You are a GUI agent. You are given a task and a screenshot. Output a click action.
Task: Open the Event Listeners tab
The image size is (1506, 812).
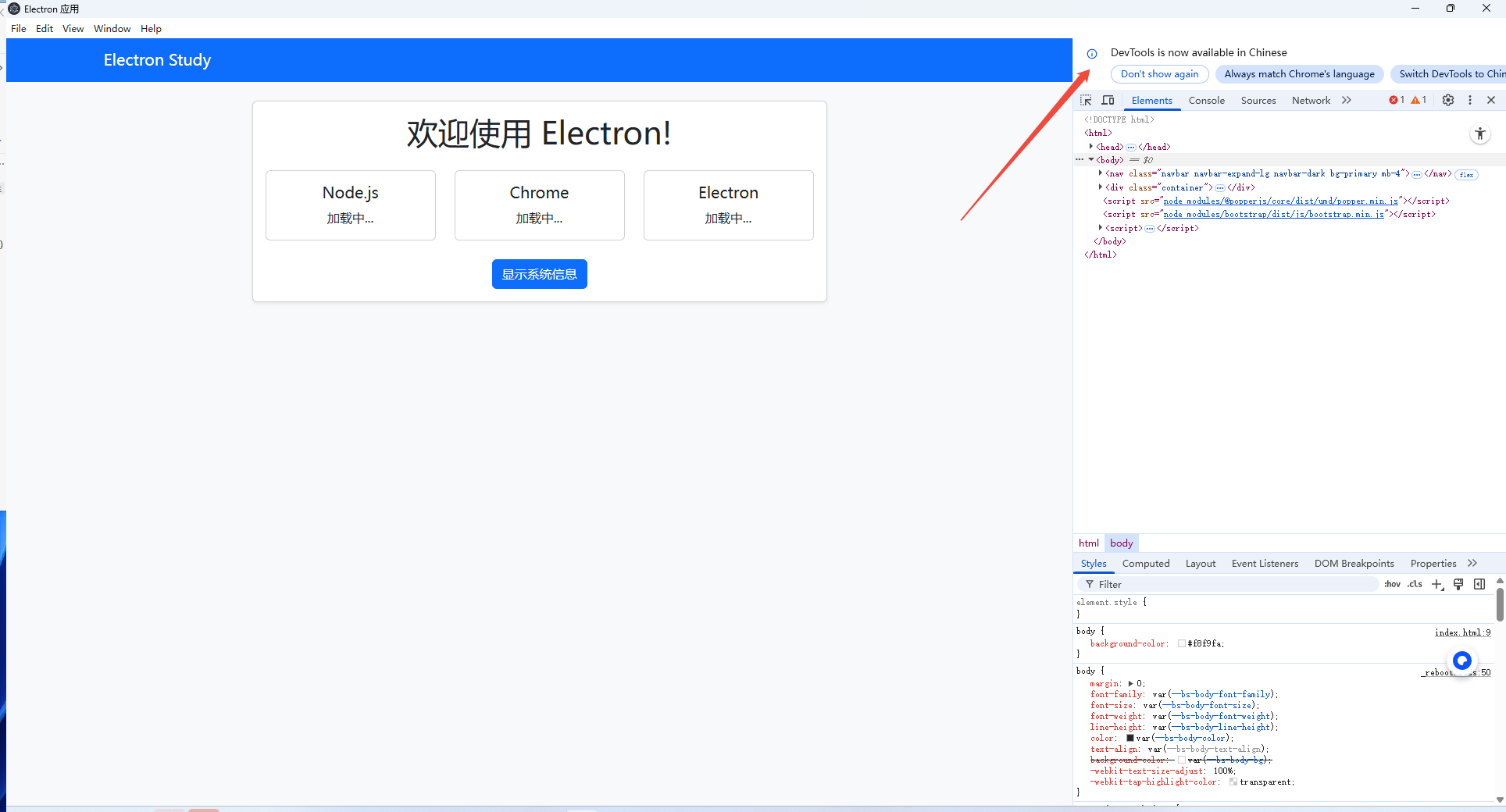(x=1265, y=563)
